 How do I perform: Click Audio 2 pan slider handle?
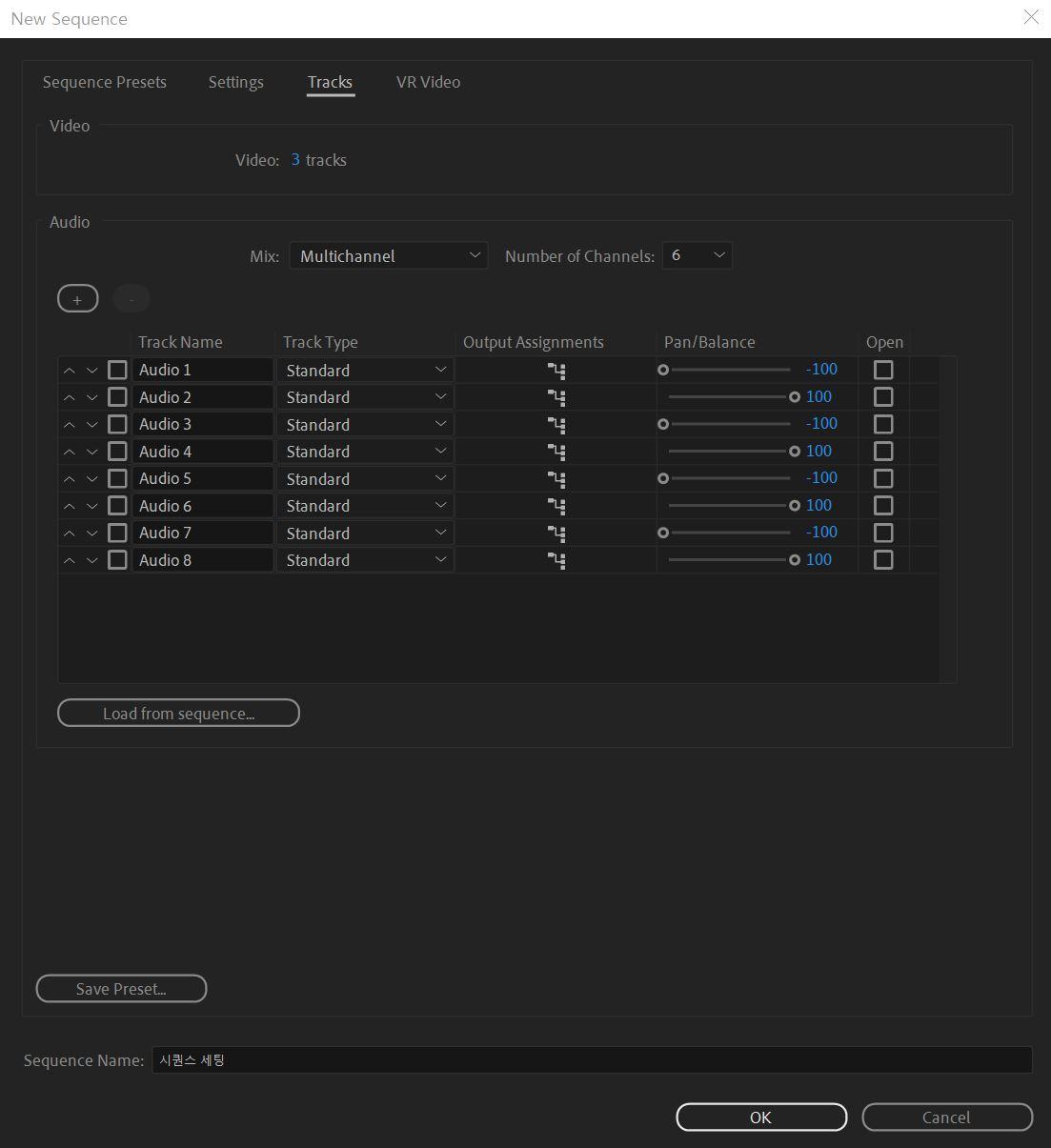(x=795, y=396)
